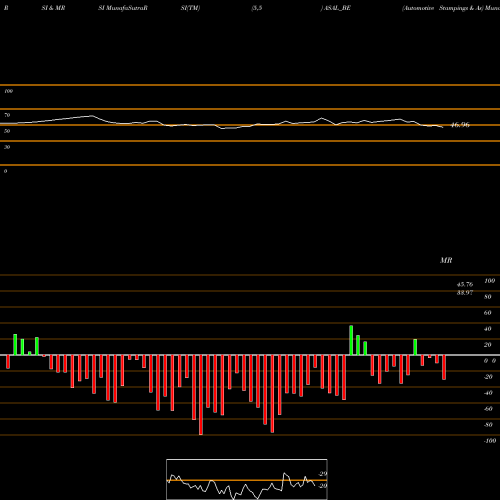The height and width of the screenshot is (500, 500).
Task: Click the (5,5 parameter text in header
Action: (257, 8)
